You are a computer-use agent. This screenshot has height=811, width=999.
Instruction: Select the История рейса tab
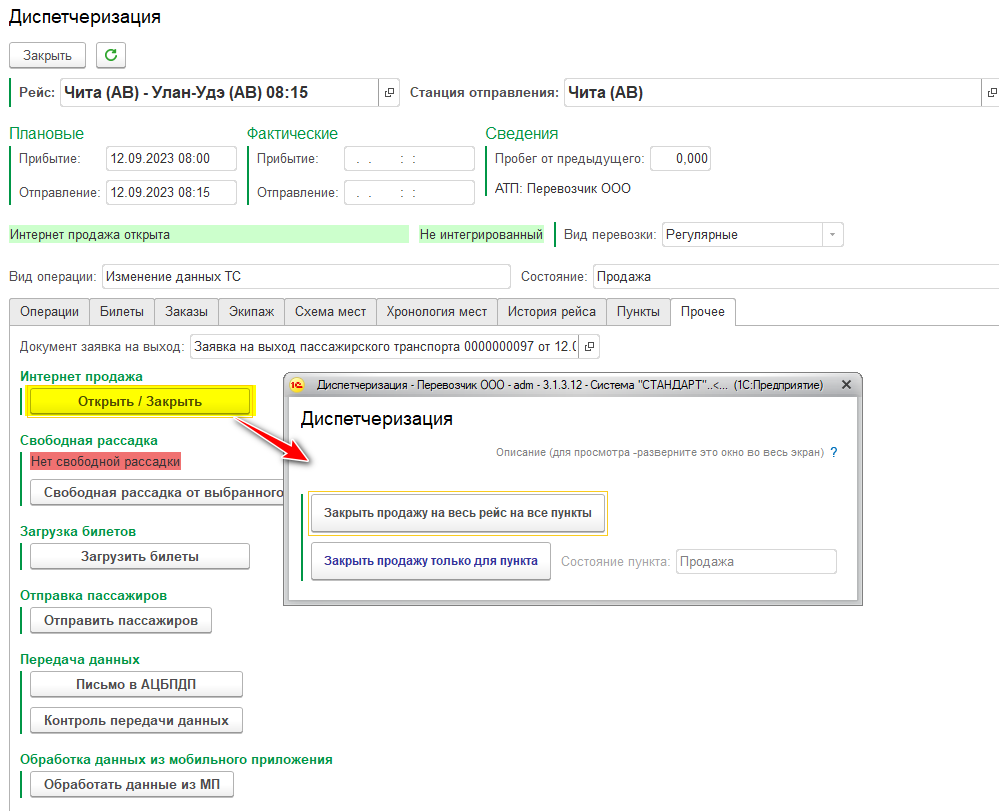click(x=551, y=312)
